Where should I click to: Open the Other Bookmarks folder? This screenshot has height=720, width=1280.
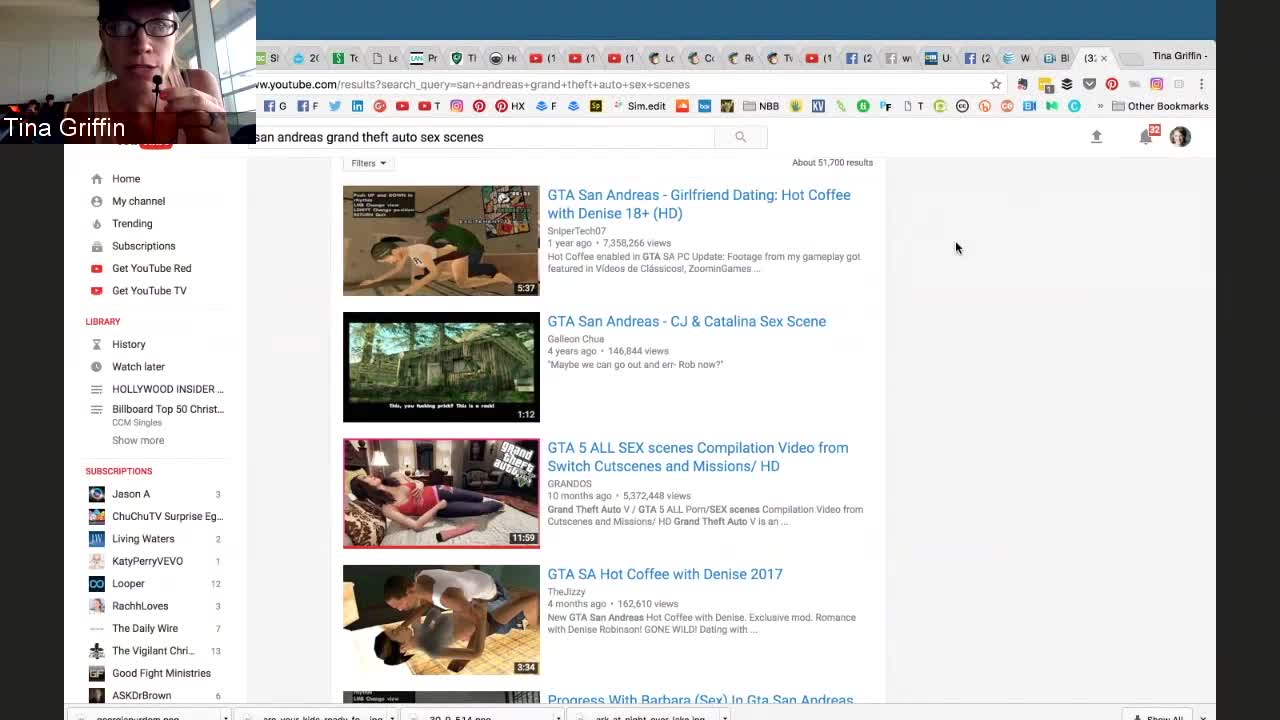coord(1160,106)
